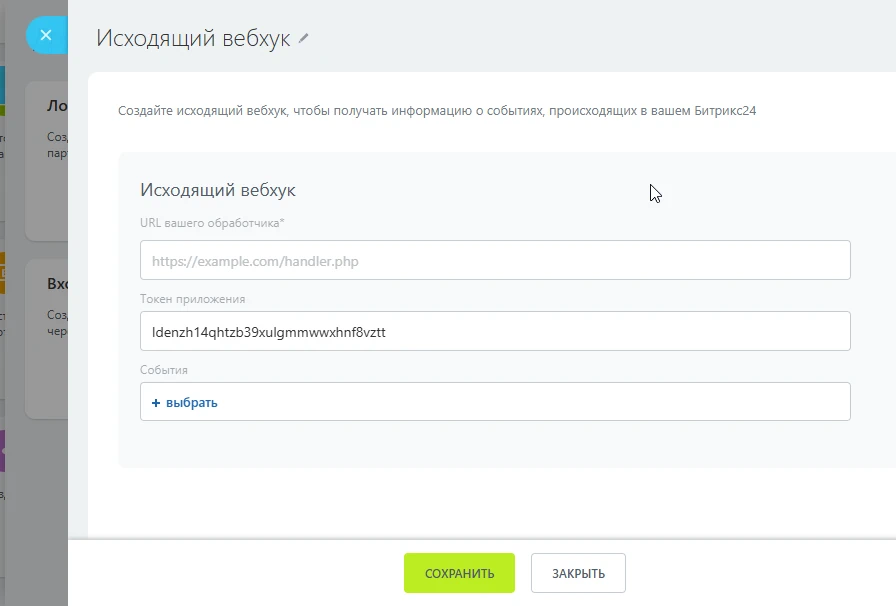Click the "Исходящий вебхук" section heading in the form
Image resolution: width=896 pixels, height=606 pixels.
(x=218, y=190)
